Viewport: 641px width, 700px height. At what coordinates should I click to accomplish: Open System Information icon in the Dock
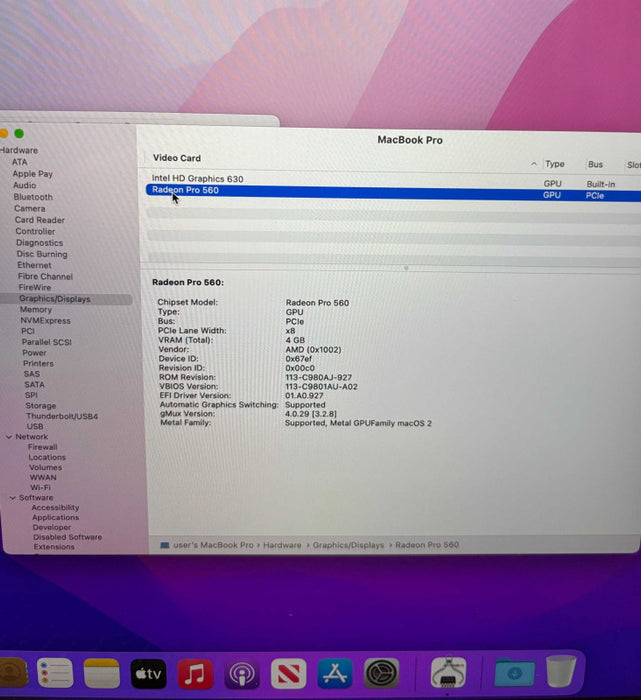coord(449,672)
